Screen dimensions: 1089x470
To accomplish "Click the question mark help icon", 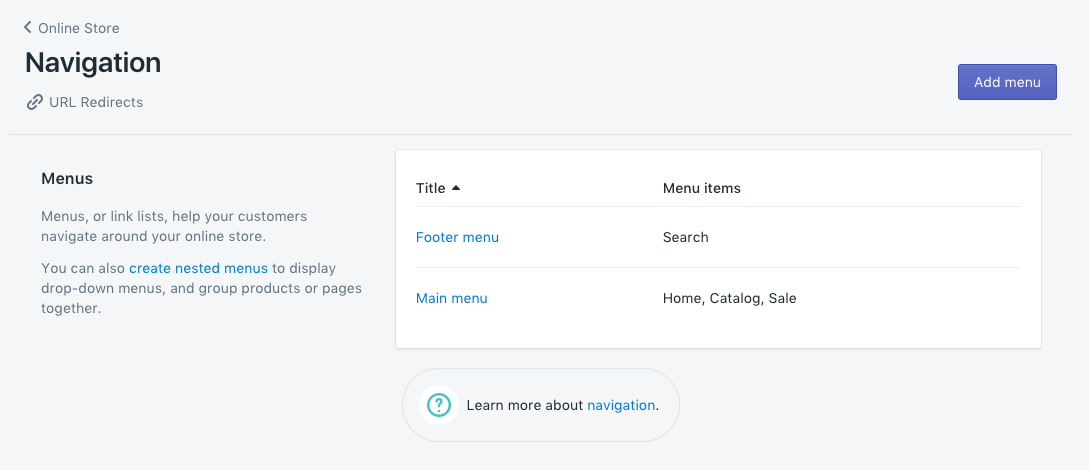I will (x=438, y=405).
